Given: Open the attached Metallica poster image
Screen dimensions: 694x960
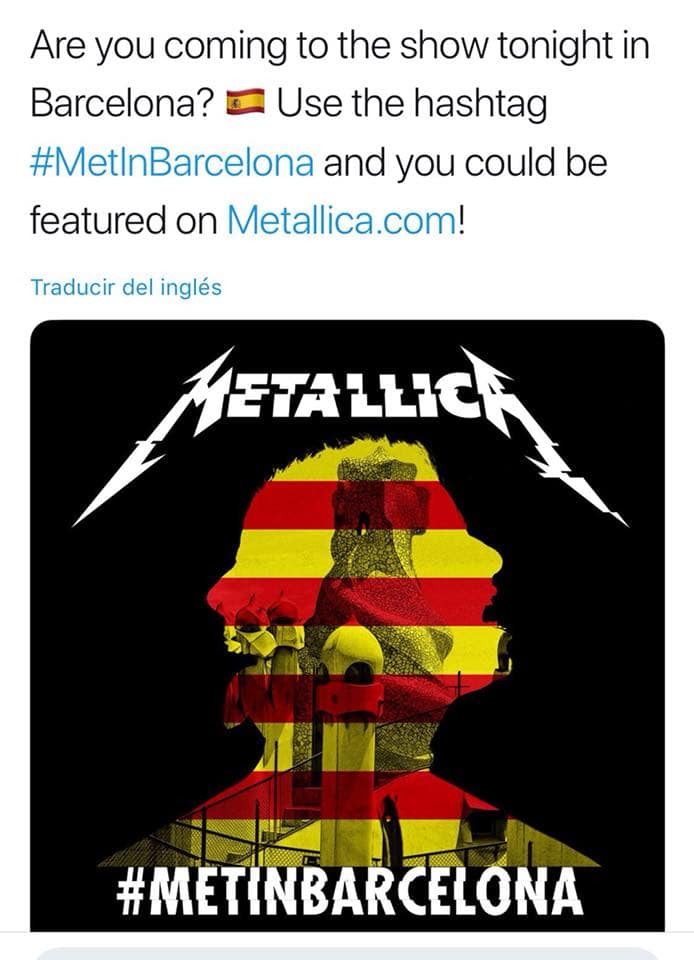Looking at the screenshot, I should [347, 625].
